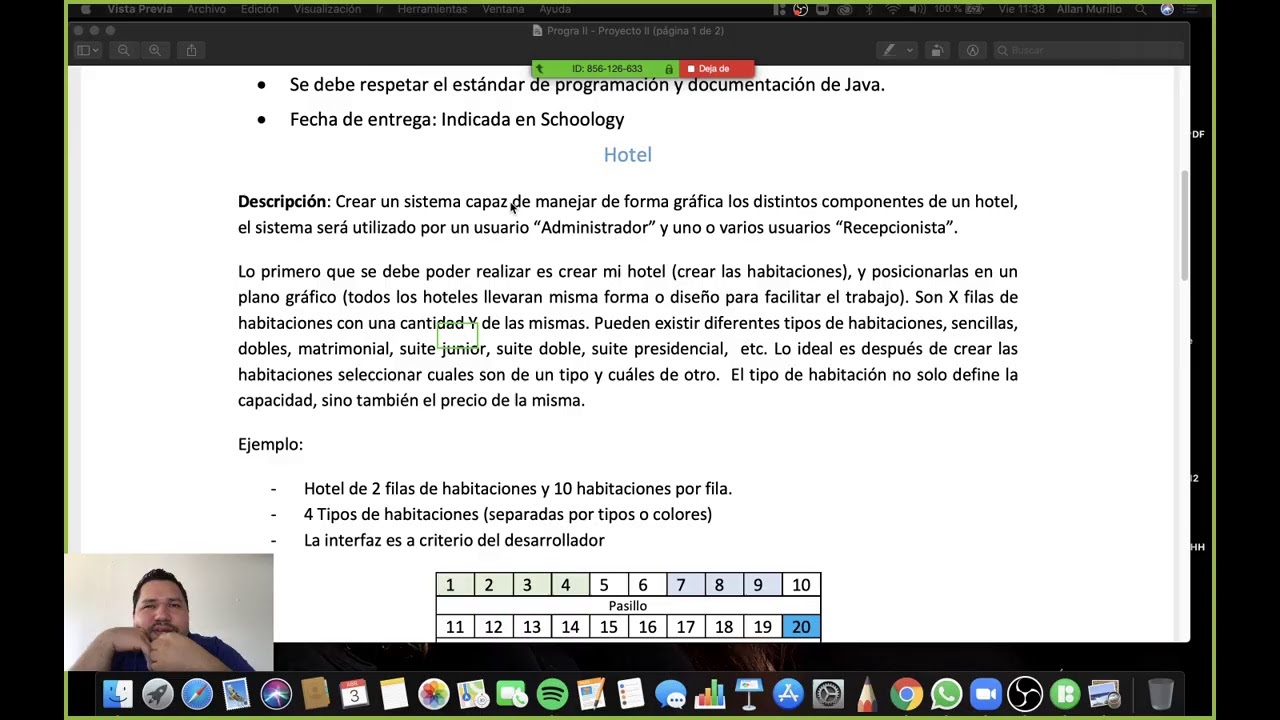Viewport: 1280px width, 720px height.
Task: Click the Progra II - Proyecto II window title
Action: [x=635, y=31]
